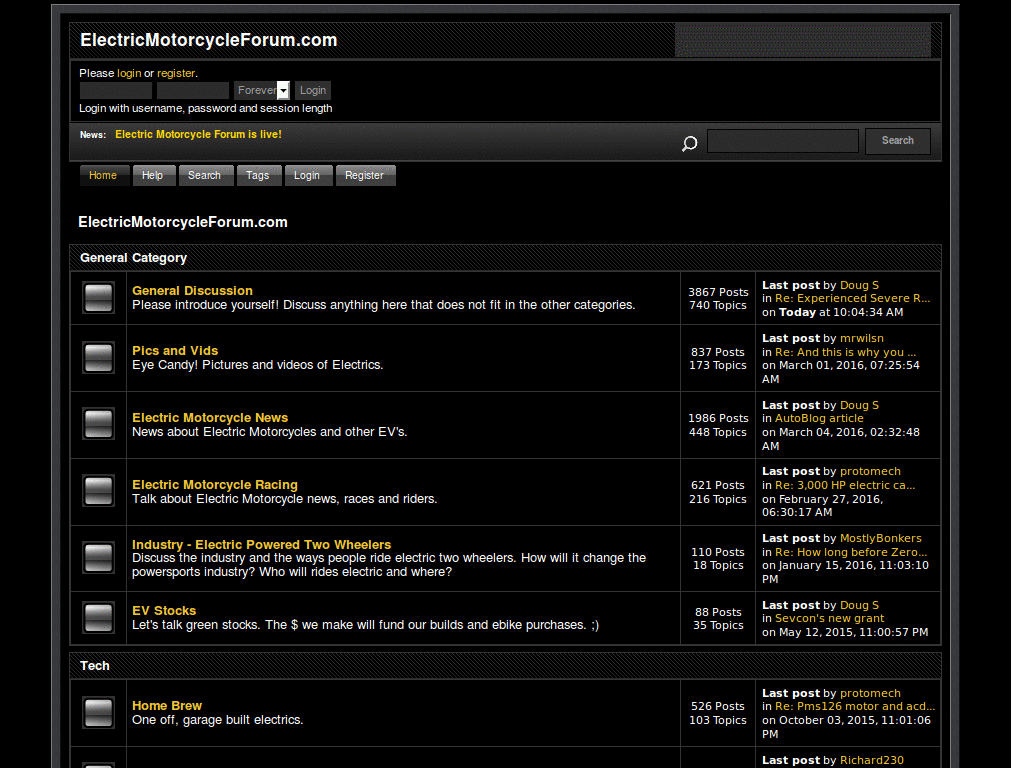
Task: Open the Pics and Vids board
Action: [x=175, y=351]
